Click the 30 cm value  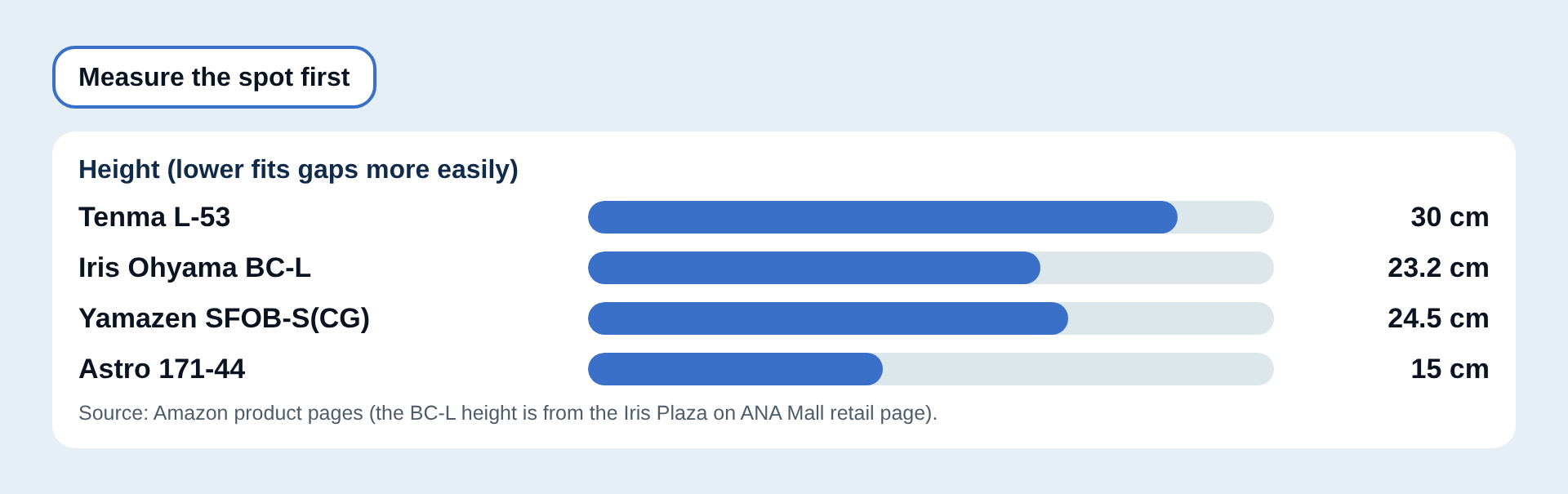pos(1450,217)
